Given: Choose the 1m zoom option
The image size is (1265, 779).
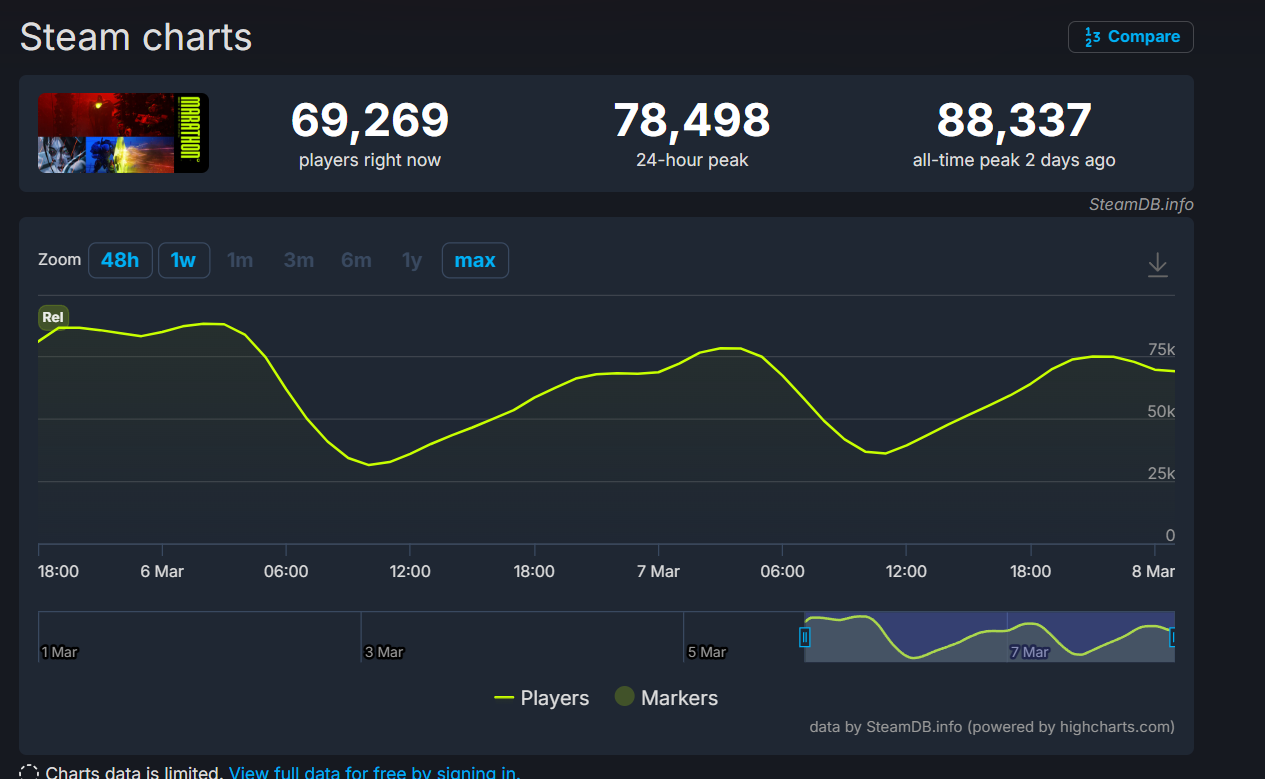Looking at the screenshot, I should tap(240, 261).
